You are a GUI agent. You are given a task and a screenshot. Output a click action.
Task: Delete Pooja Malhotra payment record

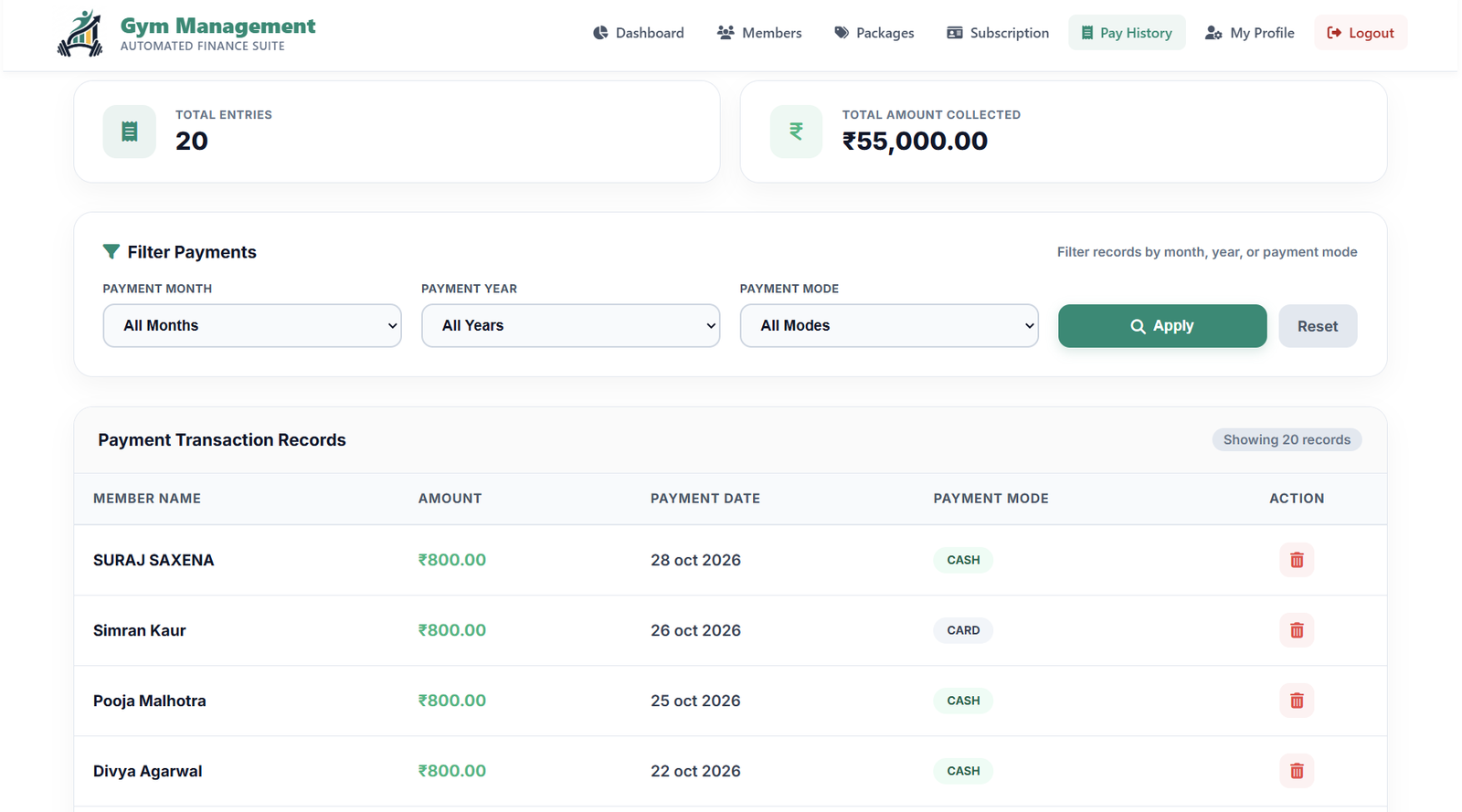[1296, 701]
